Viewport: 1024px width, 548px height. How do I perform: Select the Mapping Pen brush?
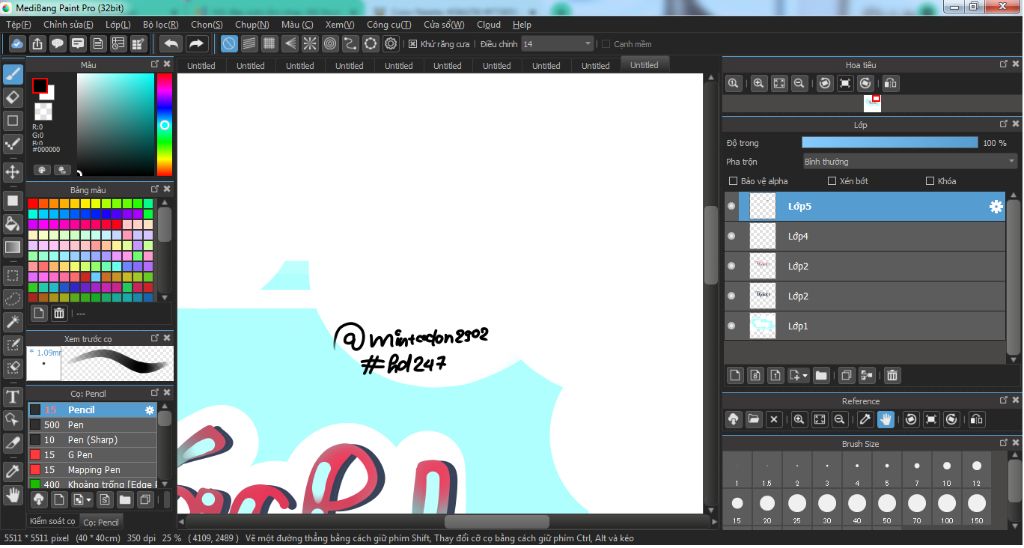click(92, 470)
